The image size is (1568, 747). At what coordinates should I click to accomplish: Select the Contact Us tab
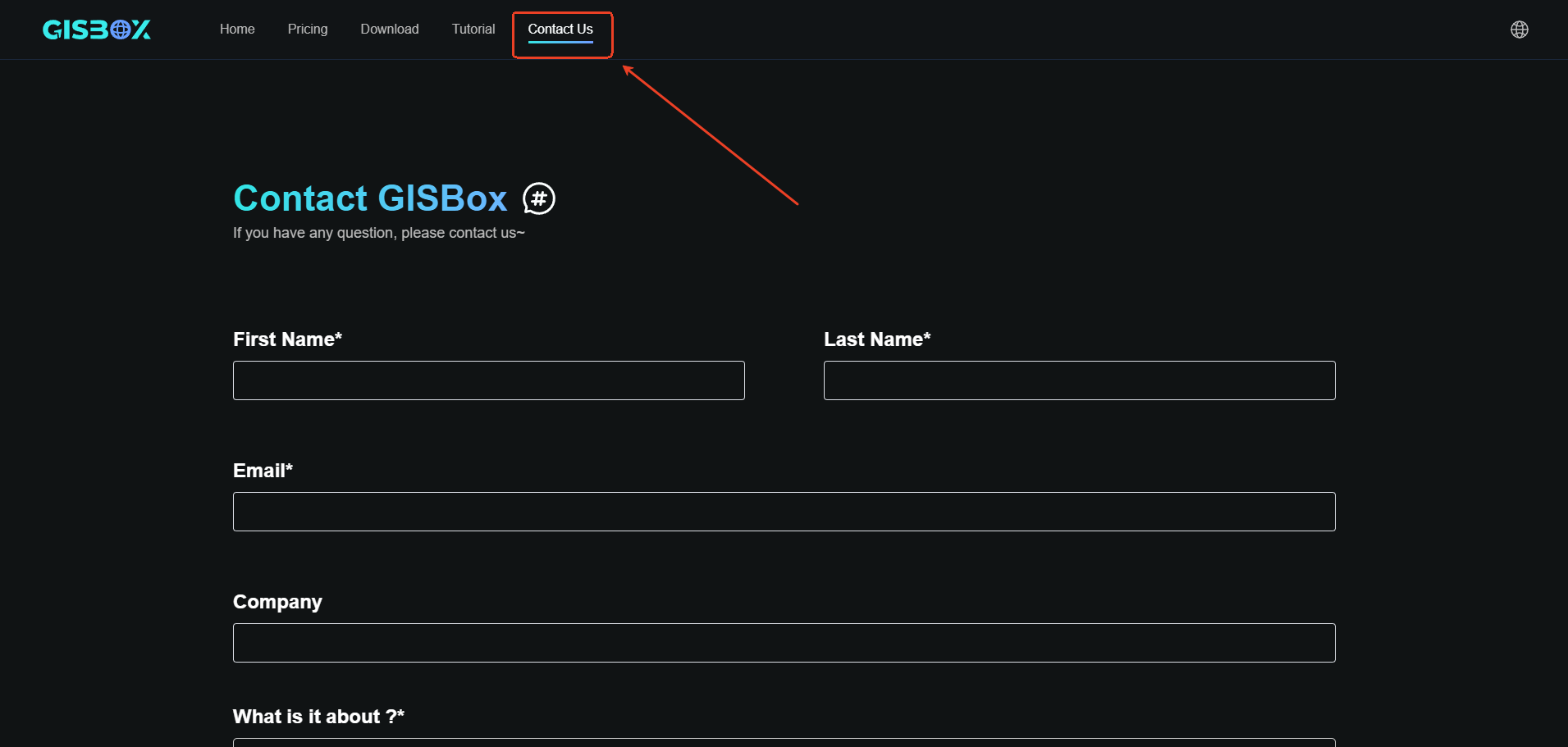560,30
